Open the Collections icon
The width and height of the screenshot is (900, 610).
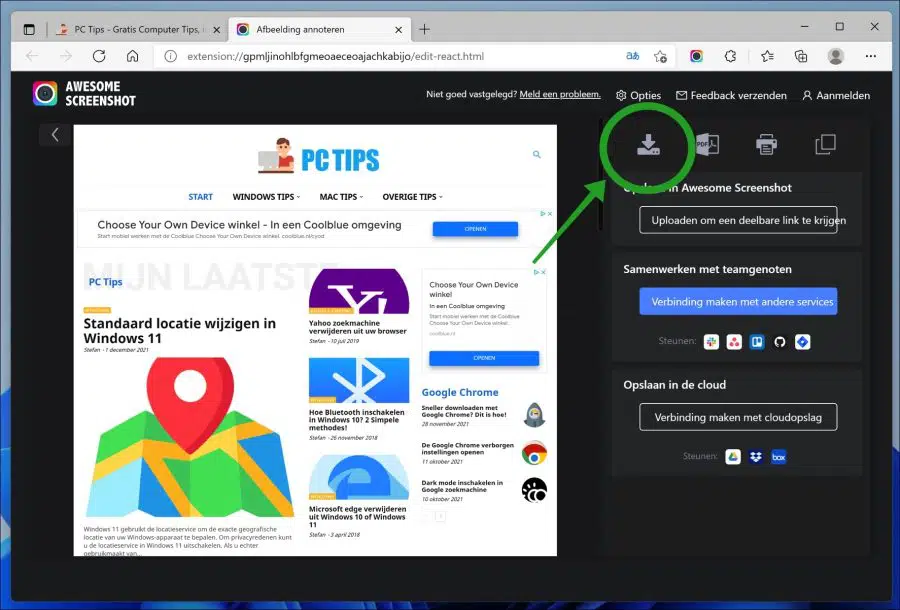[801, 56]
